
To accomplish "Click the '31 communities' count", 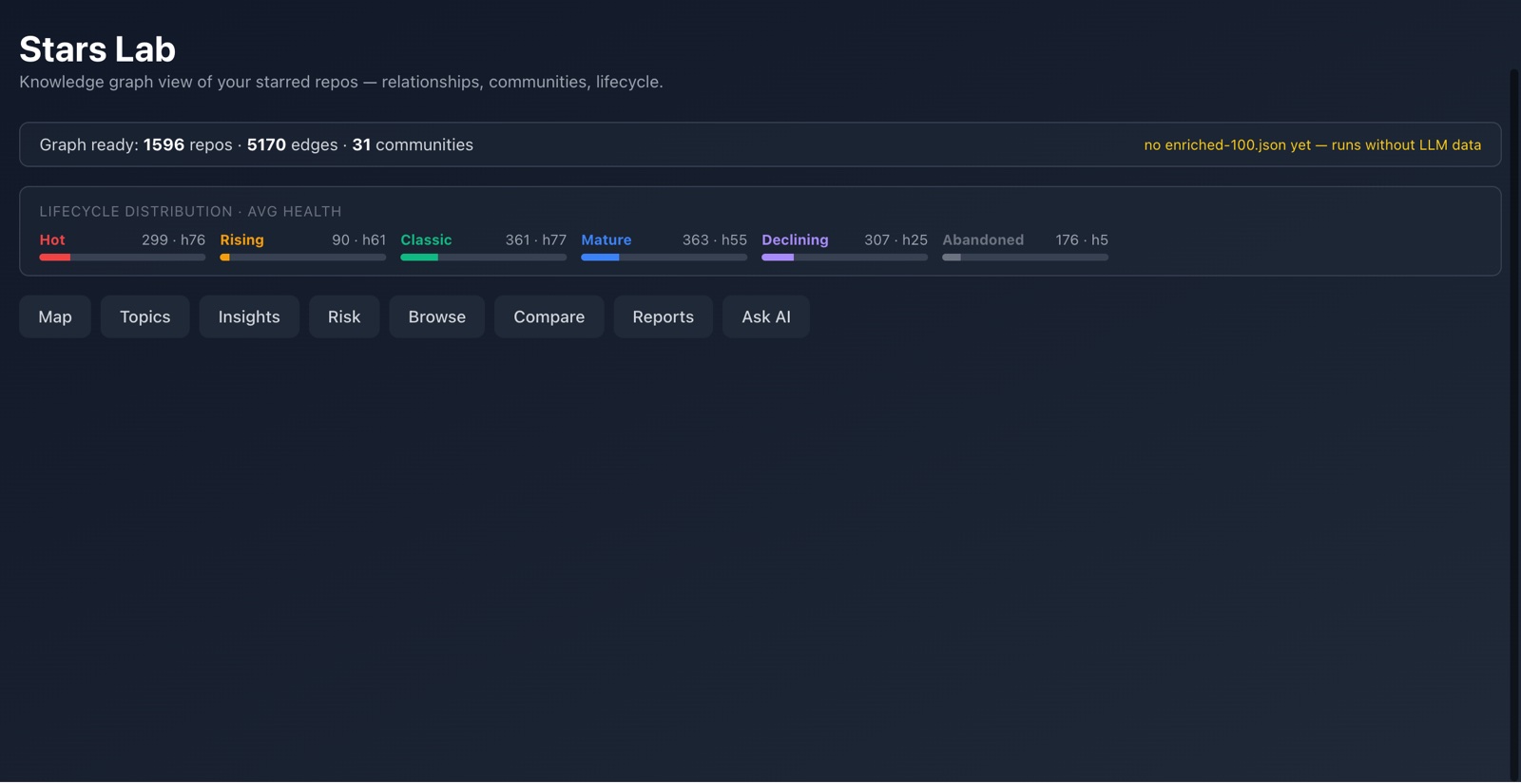I will (413, 144).
